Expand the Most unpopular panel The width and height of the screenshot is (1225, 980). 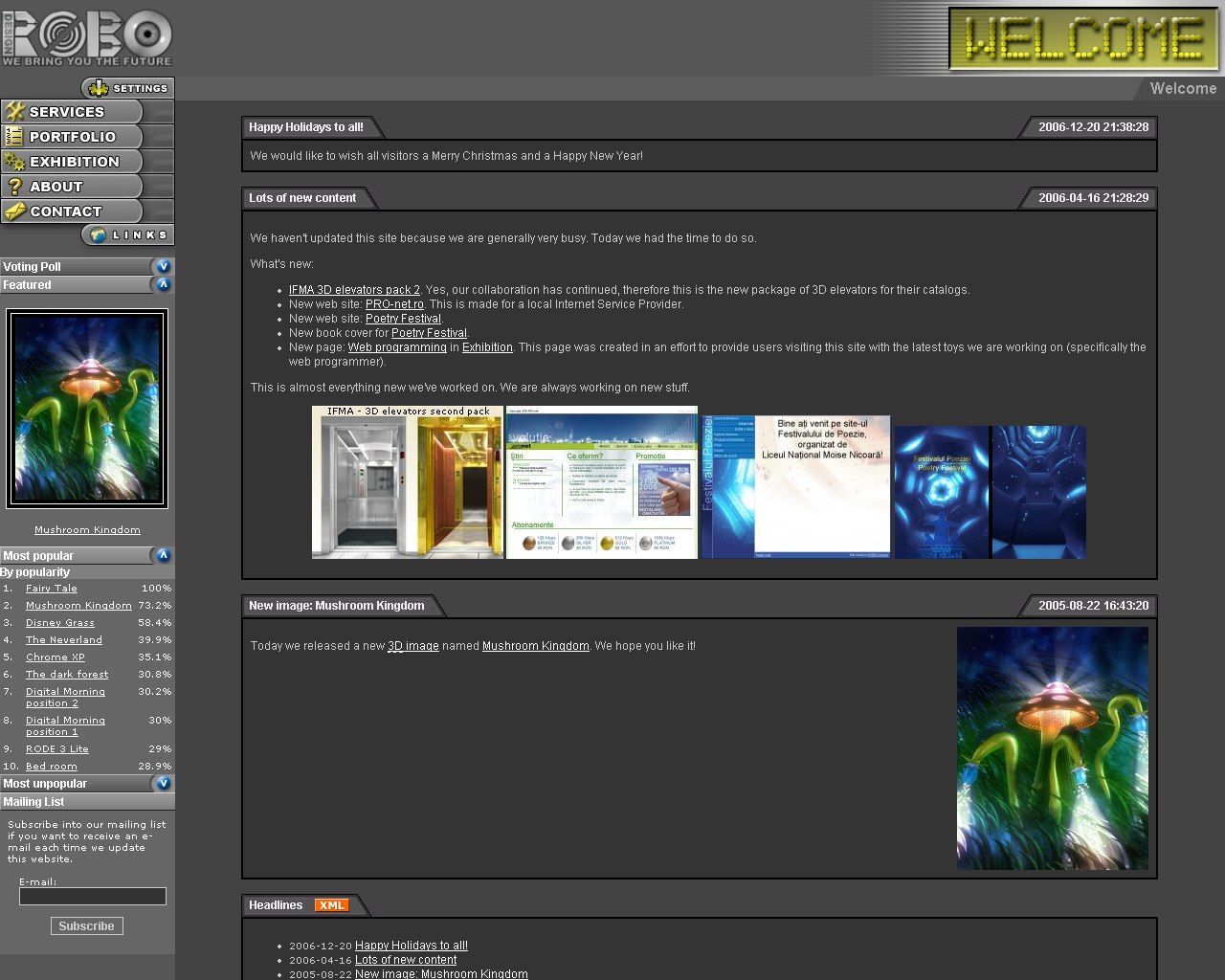point(163,783)
